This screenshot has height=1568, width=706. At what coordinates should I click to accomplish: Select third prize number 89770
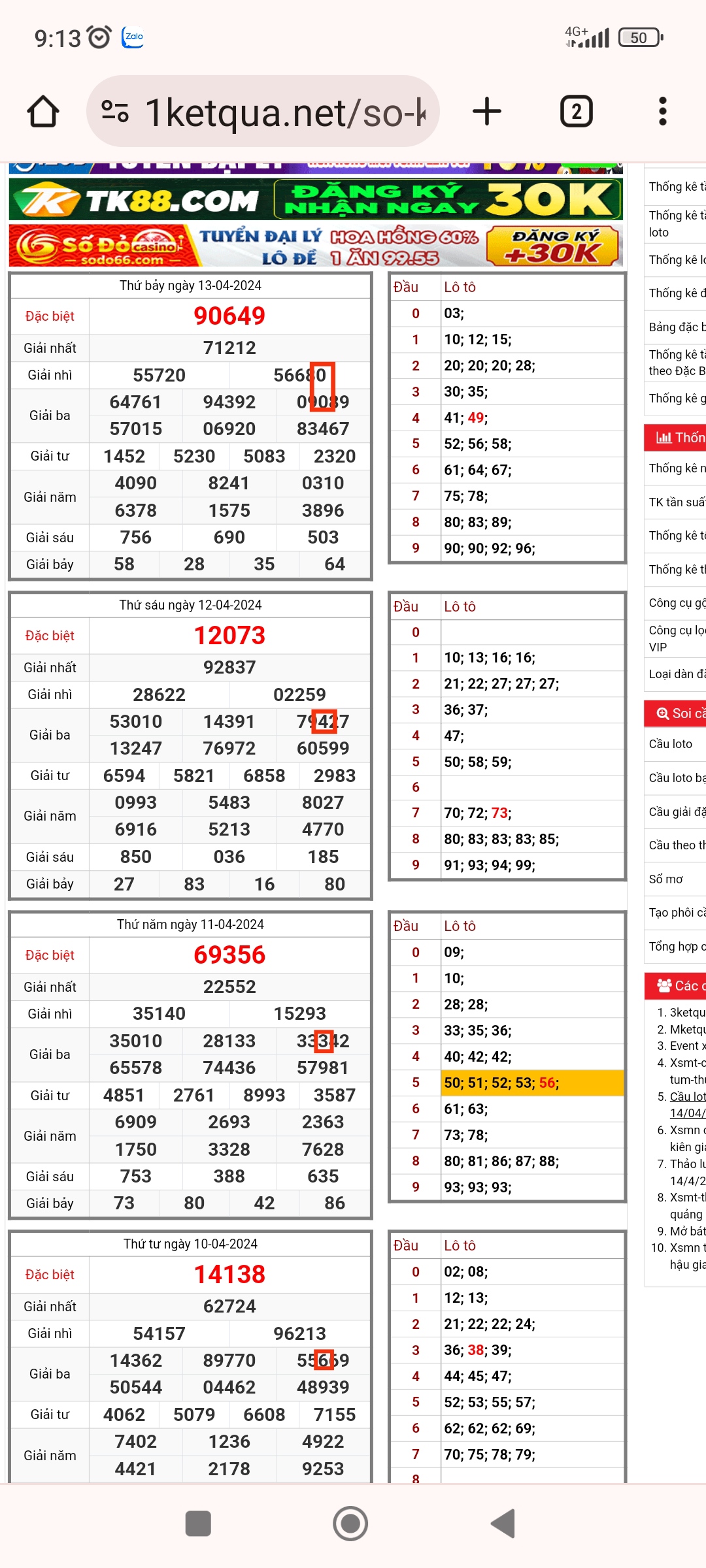point(229,1361)
